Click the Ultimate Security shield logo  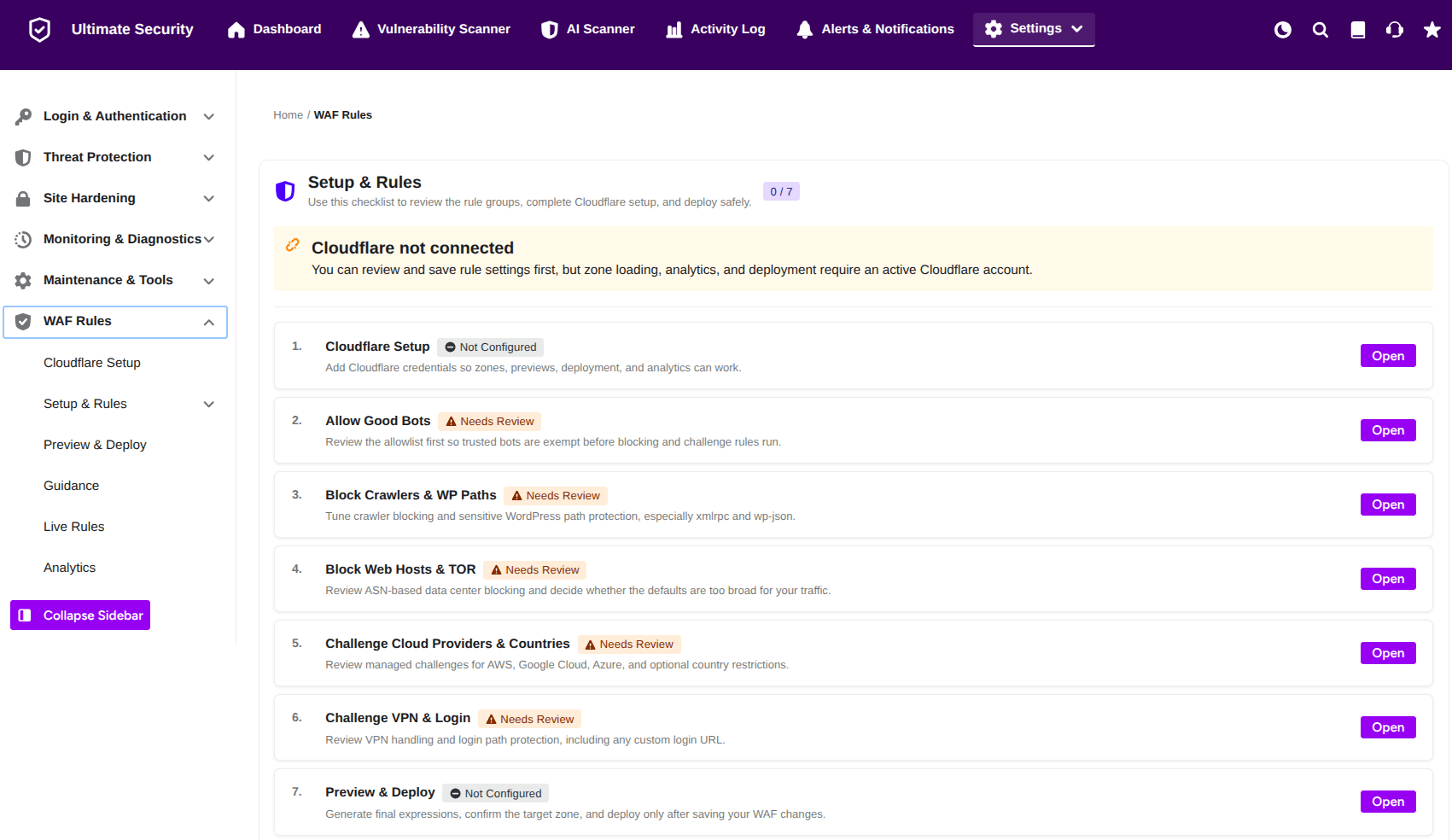pyautogui.click(x=39, y=30)
